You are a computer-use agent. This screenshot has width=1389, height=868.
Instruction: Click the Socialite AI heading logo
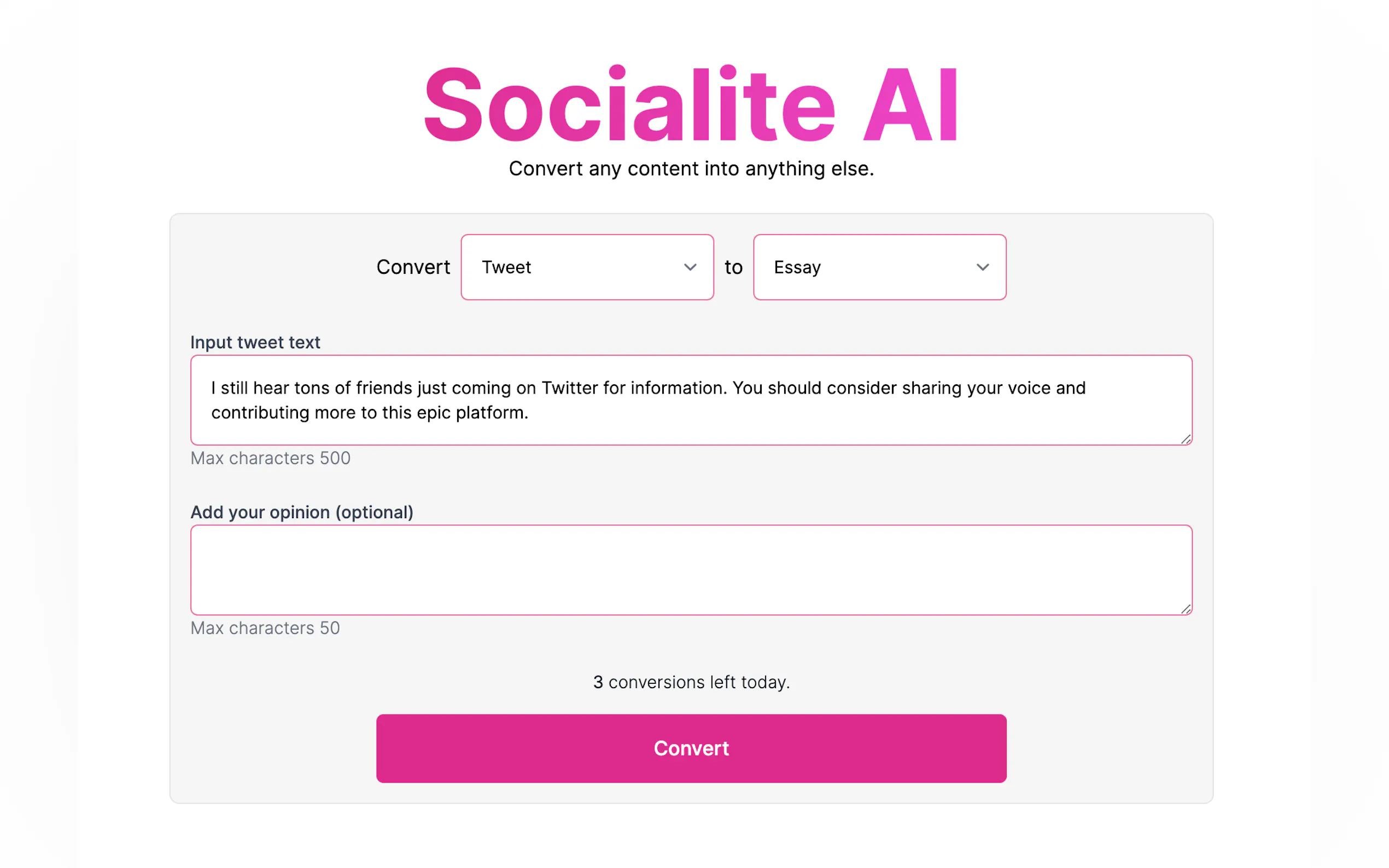click(691, 104)
